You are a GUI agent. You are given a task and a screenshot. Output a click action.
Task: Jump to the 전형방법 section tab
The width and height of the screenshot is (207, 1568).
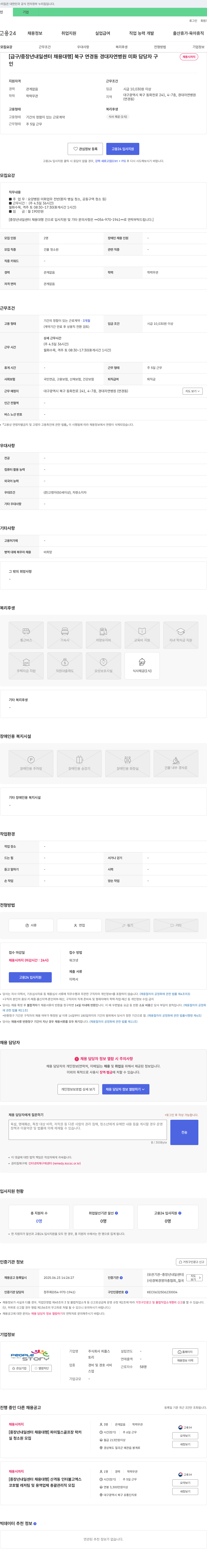[x=160, y=47]
